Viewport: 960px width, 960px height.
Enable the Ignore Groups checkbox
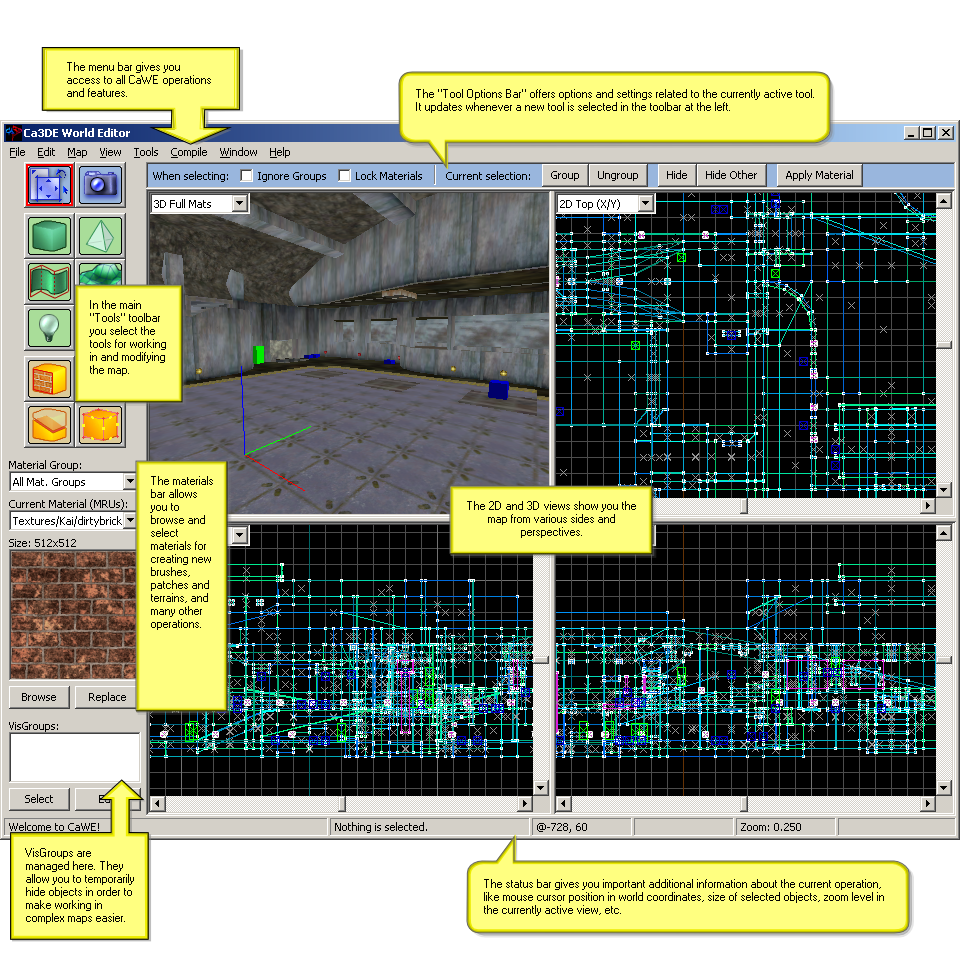coord(247,176)
